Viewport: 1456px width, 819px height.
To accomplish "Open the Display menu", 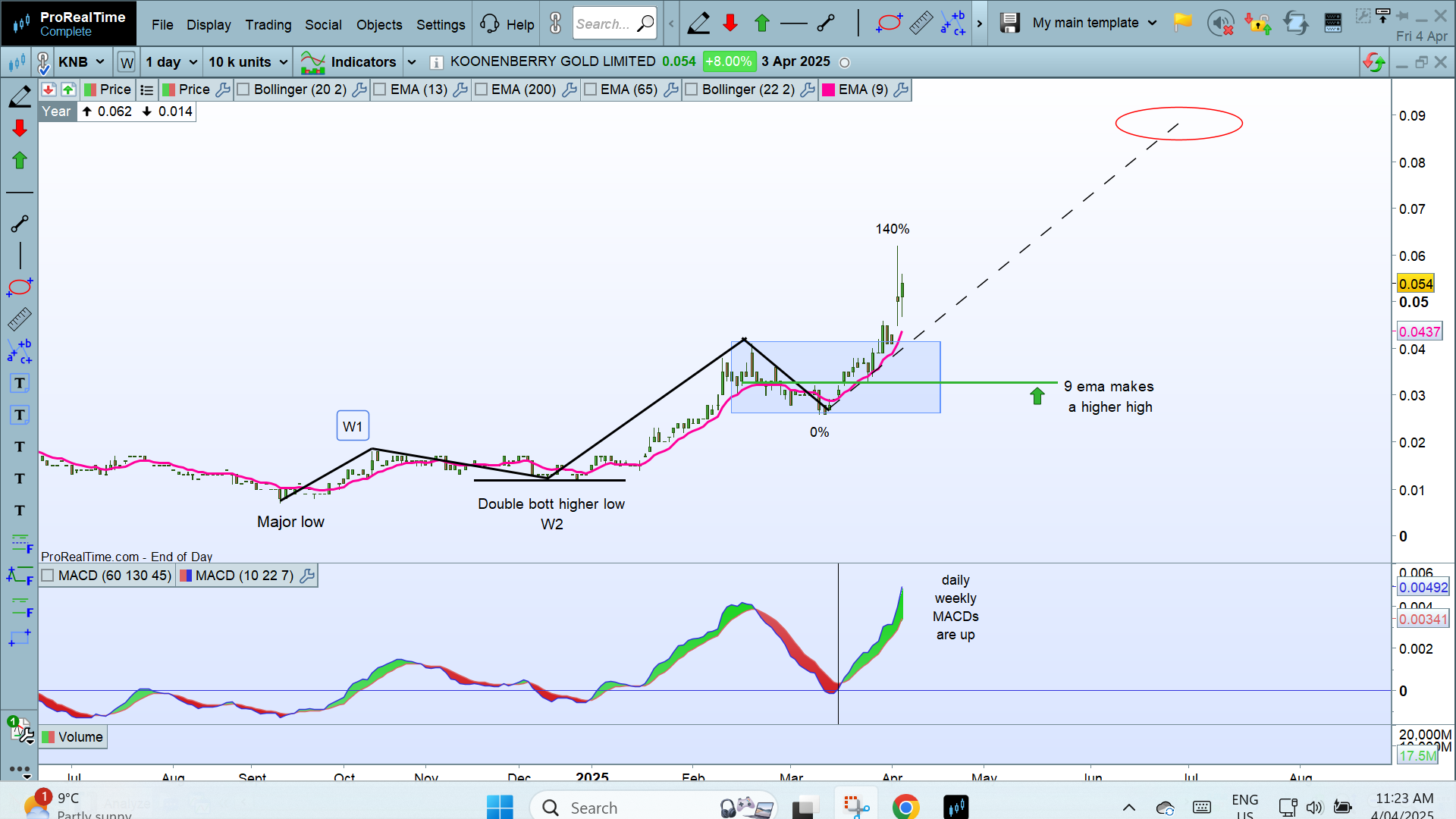I will tap(209, 24).
